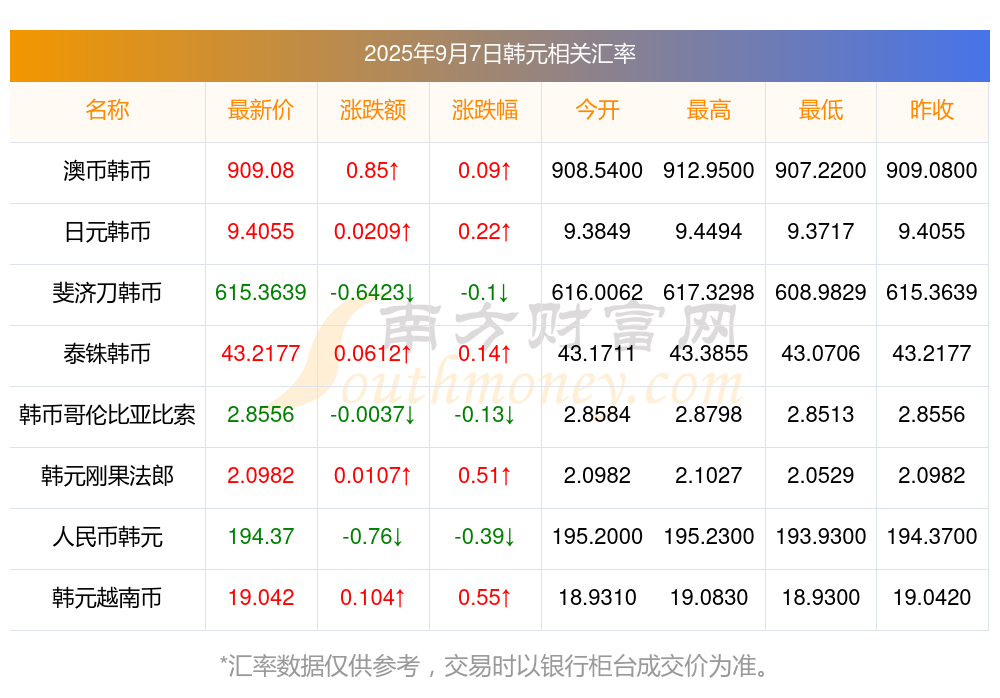
Task: Click the high value "43.3855"
Action: (709, 353)
